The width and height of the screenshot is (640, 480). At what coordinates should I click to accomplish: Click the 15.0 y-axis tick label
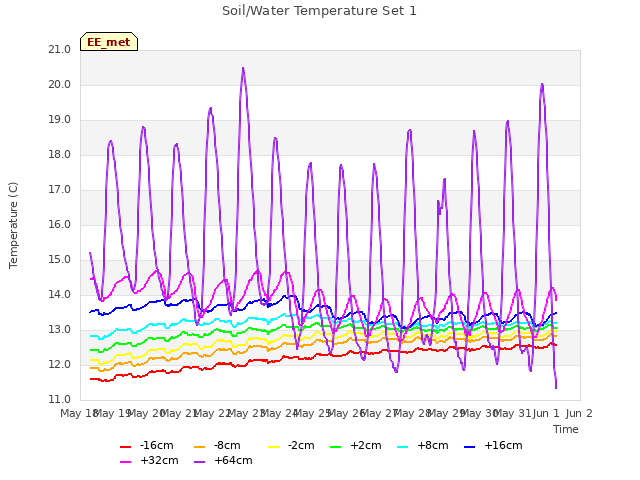tap(60, 260)
